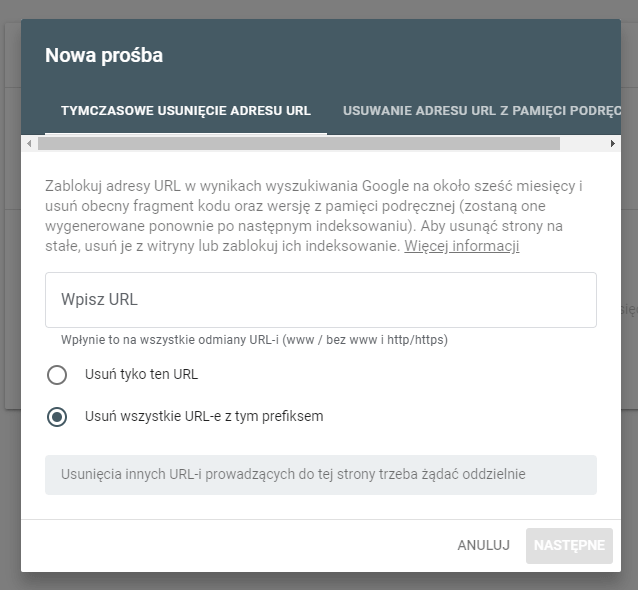Click the dimmed background below the dialog

(320, 581)
